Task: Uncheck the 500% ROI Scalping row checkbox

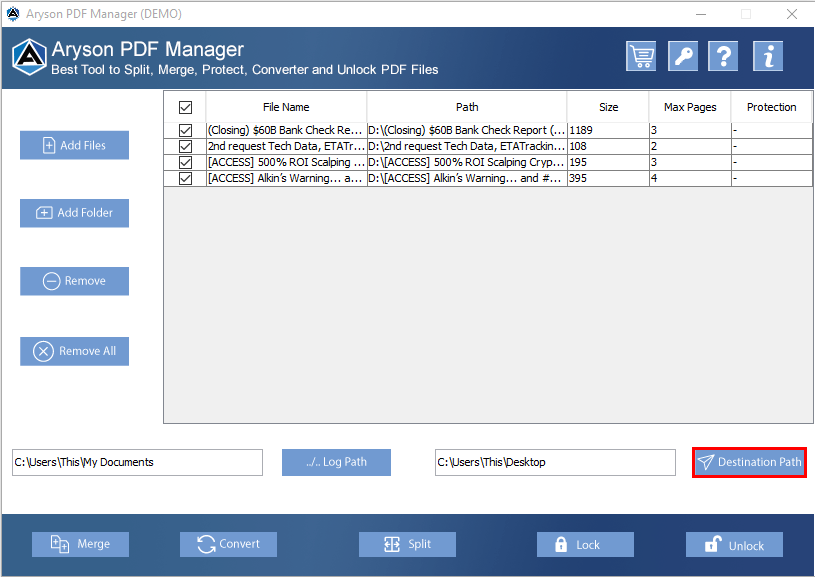Action: [185, 162]
